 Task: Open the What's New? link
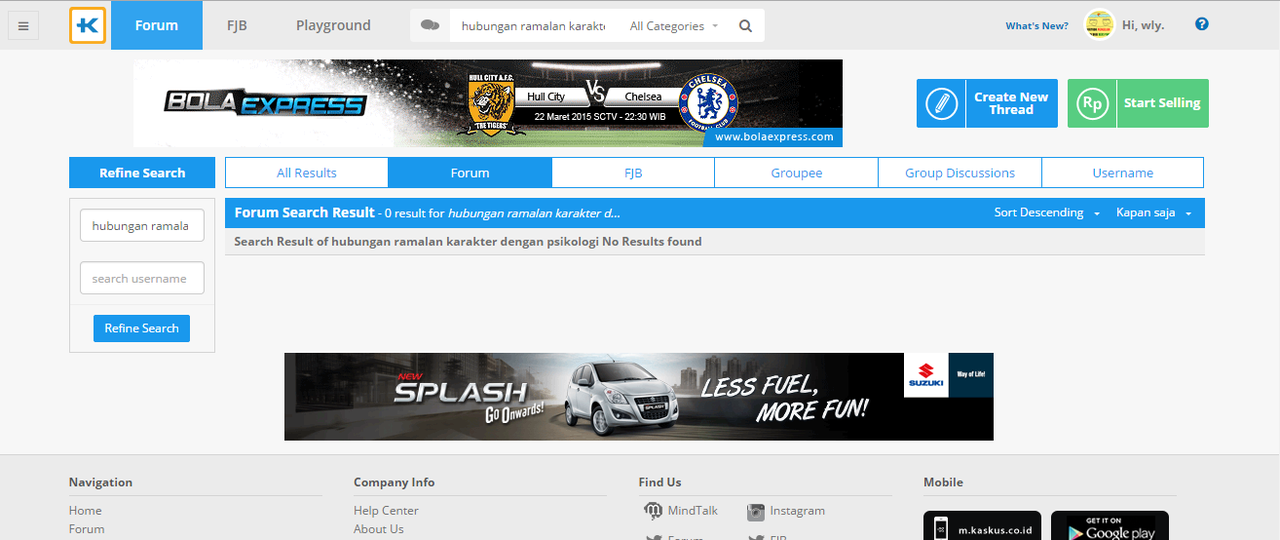1037,26
